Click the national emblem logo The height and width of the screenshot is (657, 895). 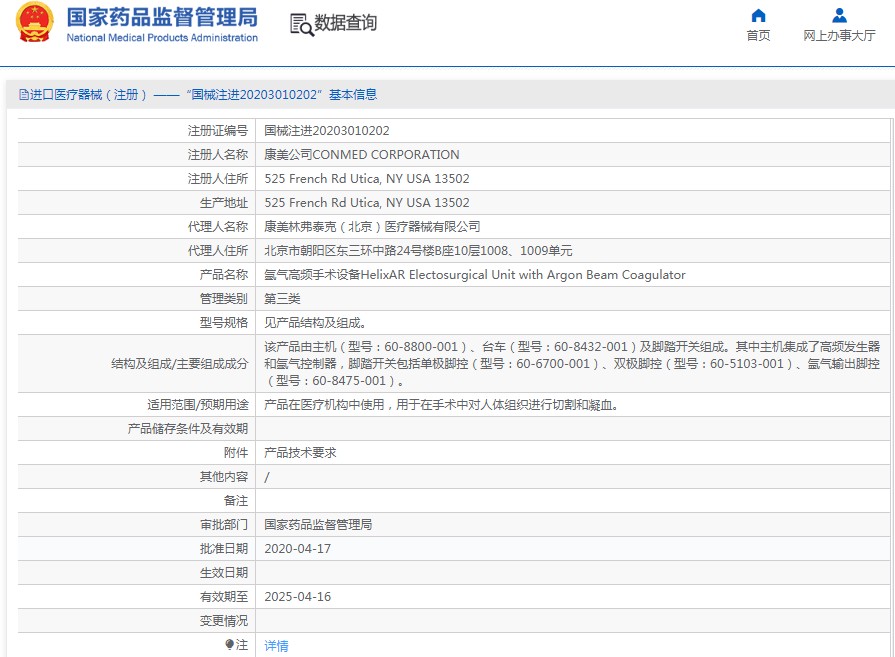[x=35, y=22]
